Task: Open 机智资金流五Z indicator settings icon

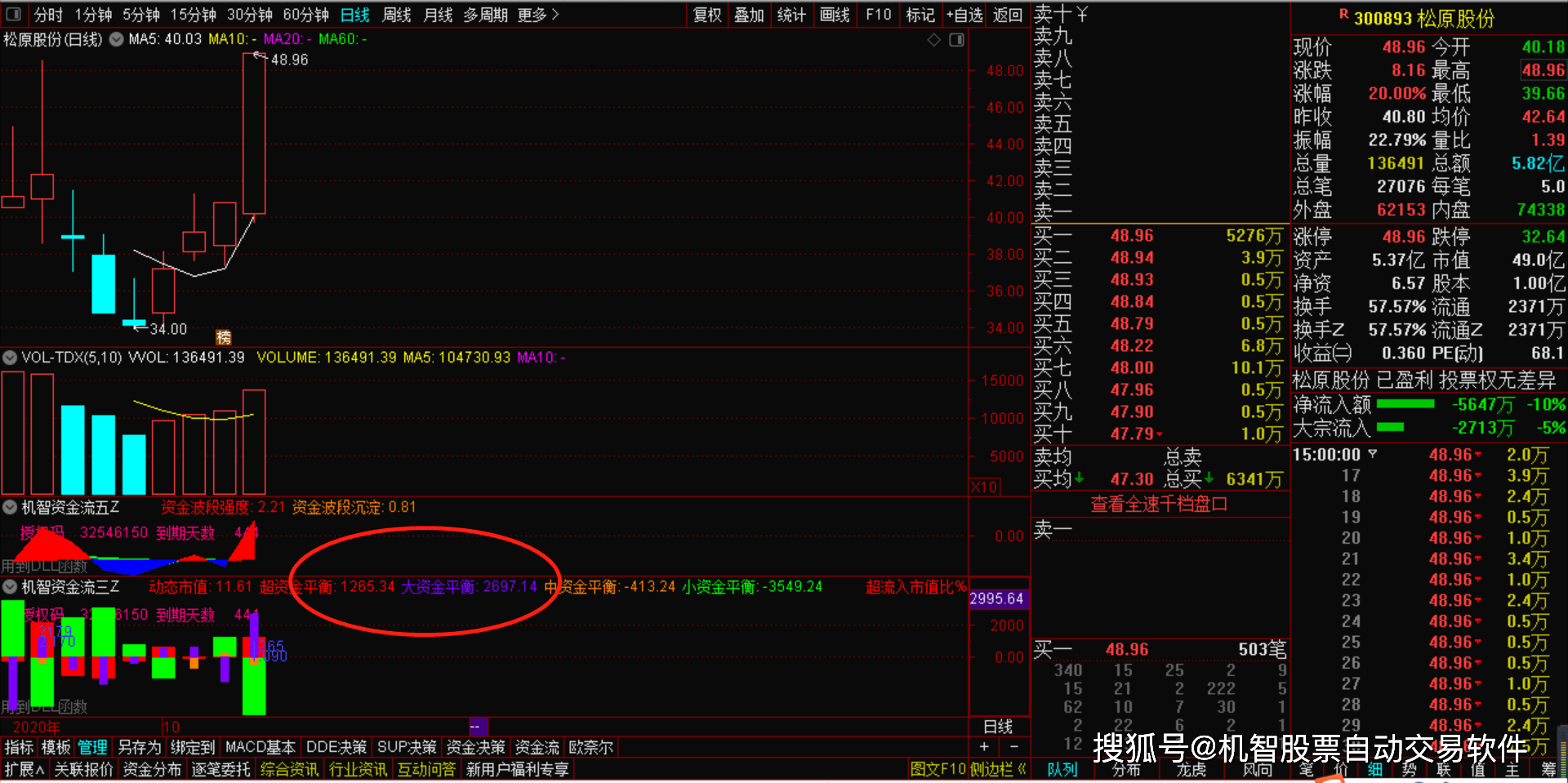Action: 10,507
